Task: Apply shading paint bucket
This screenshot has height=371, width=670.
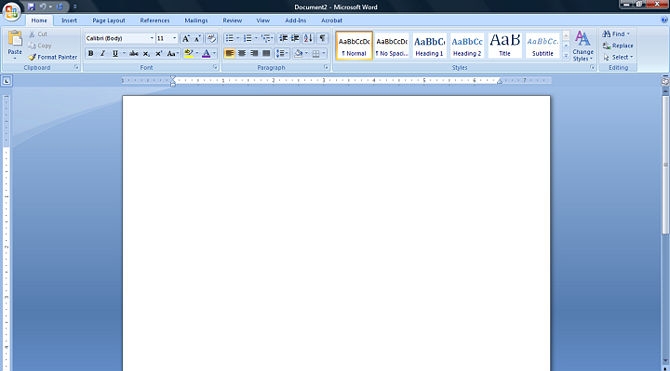Action: pos(299,53)
